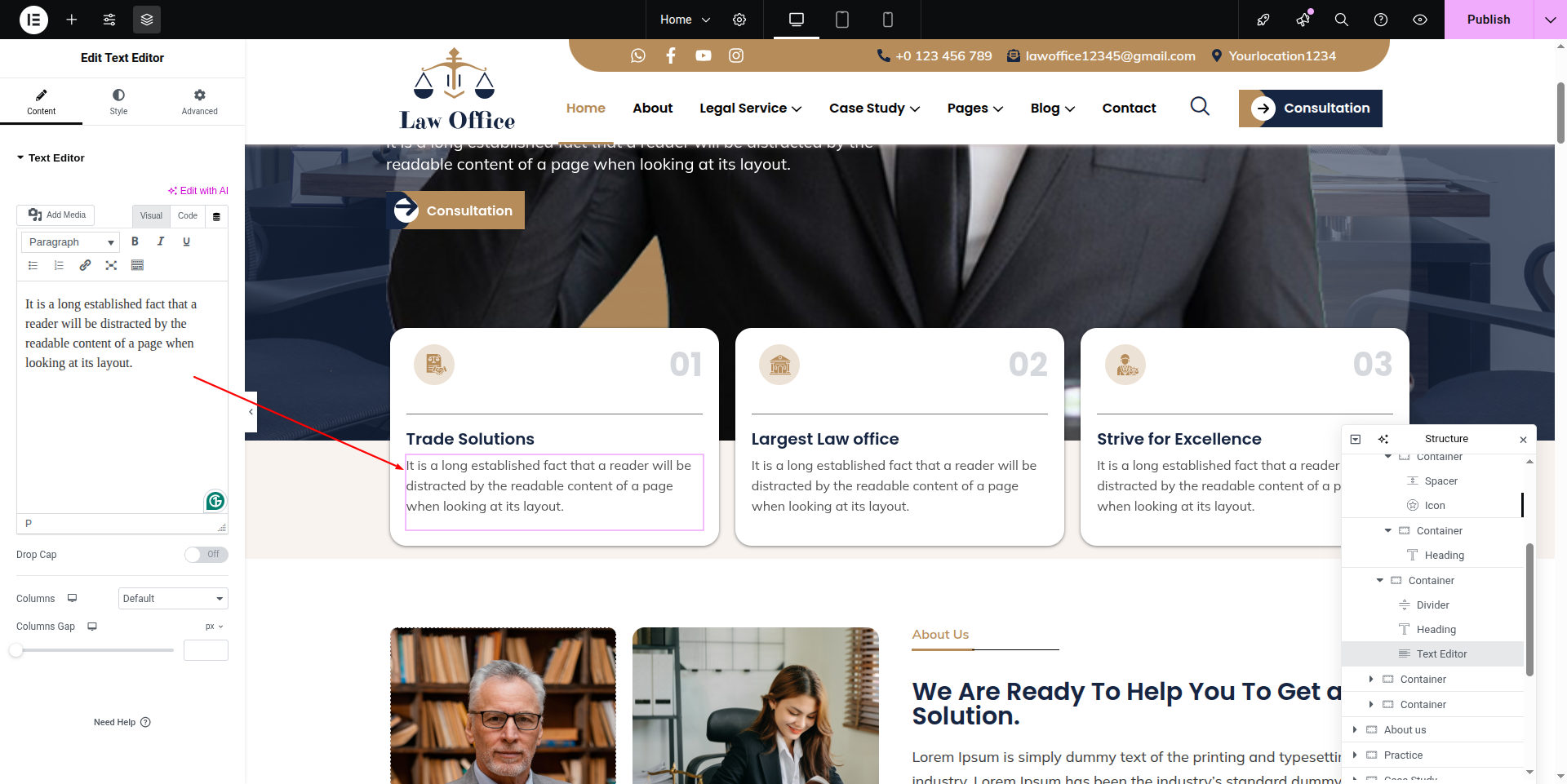Viewport: 1567px width, 784px height.
Task: Switch to desktop view mode
Action: click(797, 20)
